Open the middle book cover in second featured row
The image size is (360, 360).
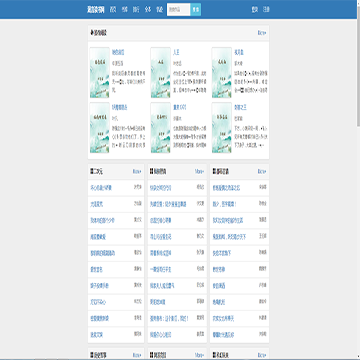160,128
